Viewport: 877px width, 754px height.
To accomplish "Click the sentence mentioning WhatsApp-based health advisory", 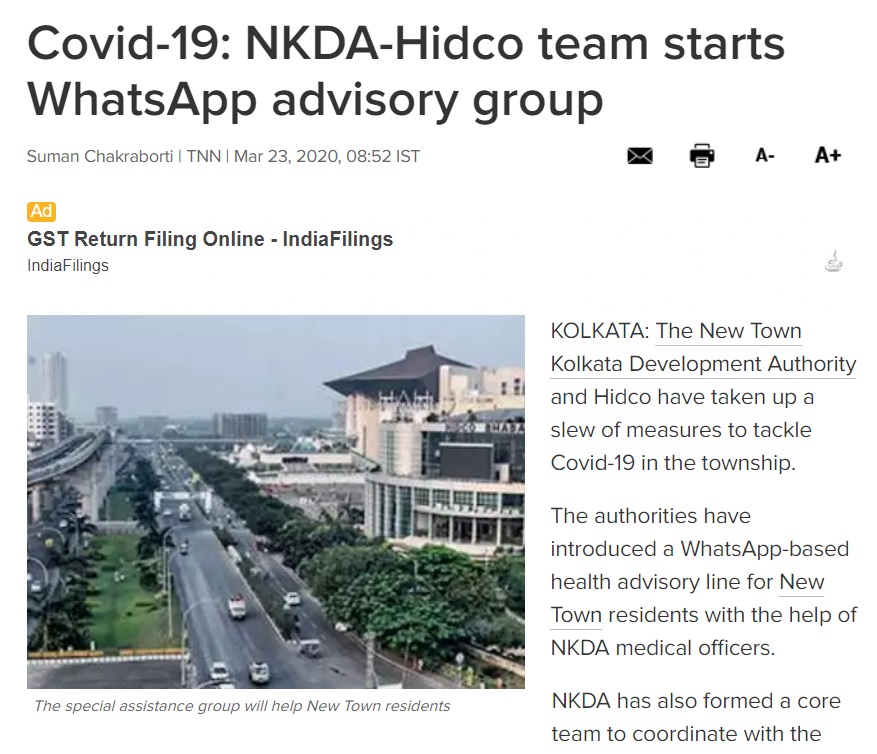I will [x=699, y=549].
